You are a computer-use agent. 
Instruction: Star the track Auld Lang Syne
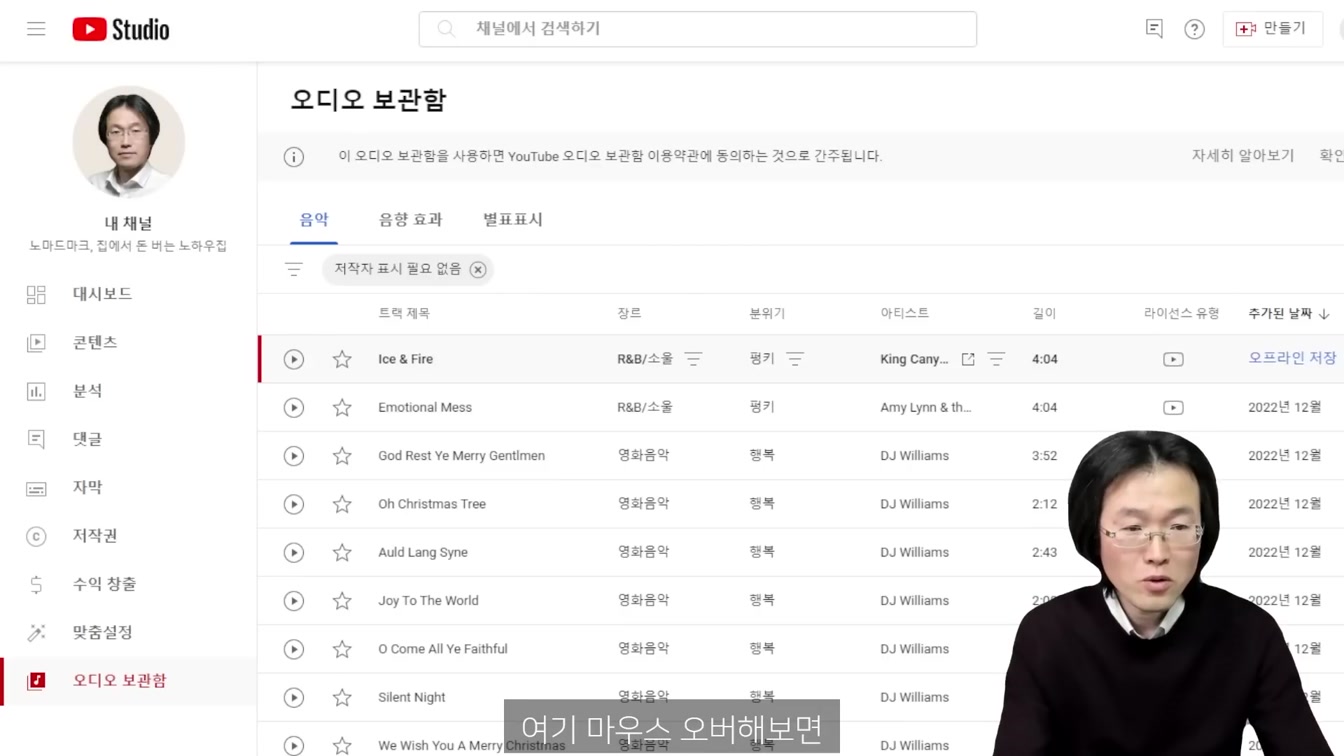coord(342,552)
